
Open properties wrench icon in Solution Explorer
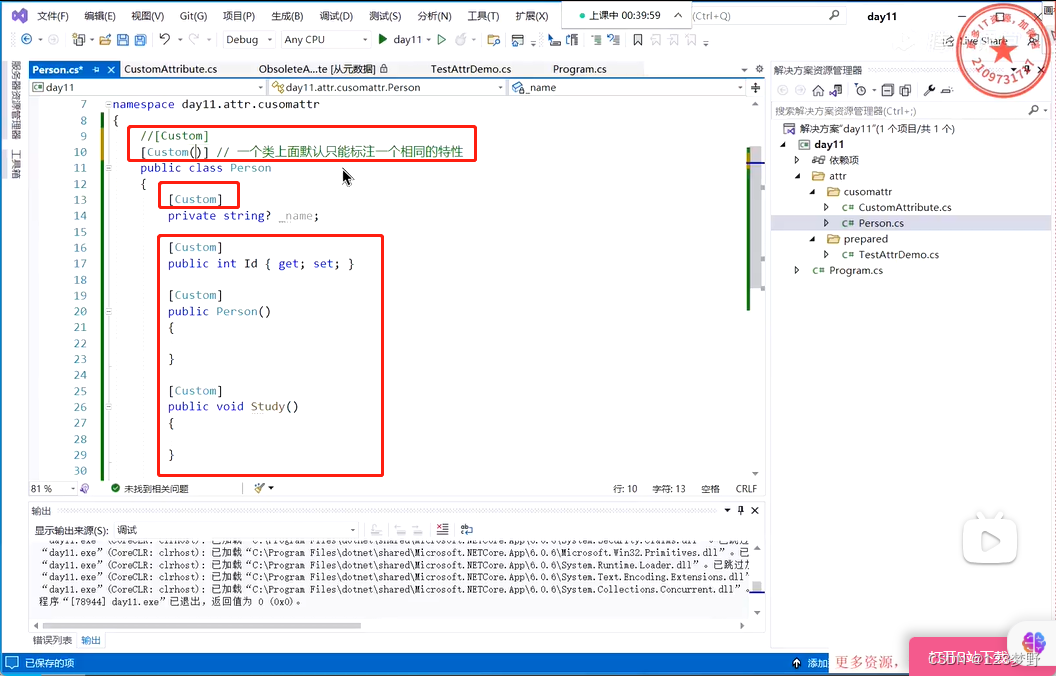(929, 90)
